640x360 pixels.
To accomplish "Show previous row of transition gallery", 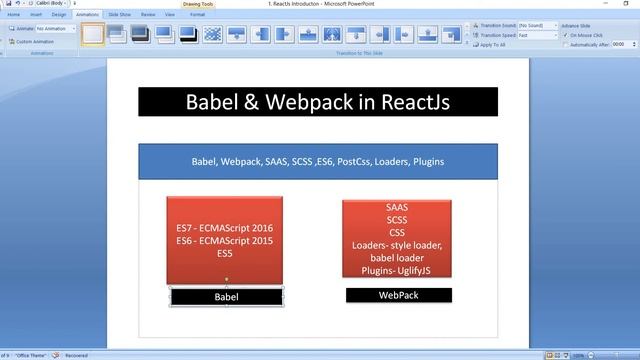I will point(467,27).
